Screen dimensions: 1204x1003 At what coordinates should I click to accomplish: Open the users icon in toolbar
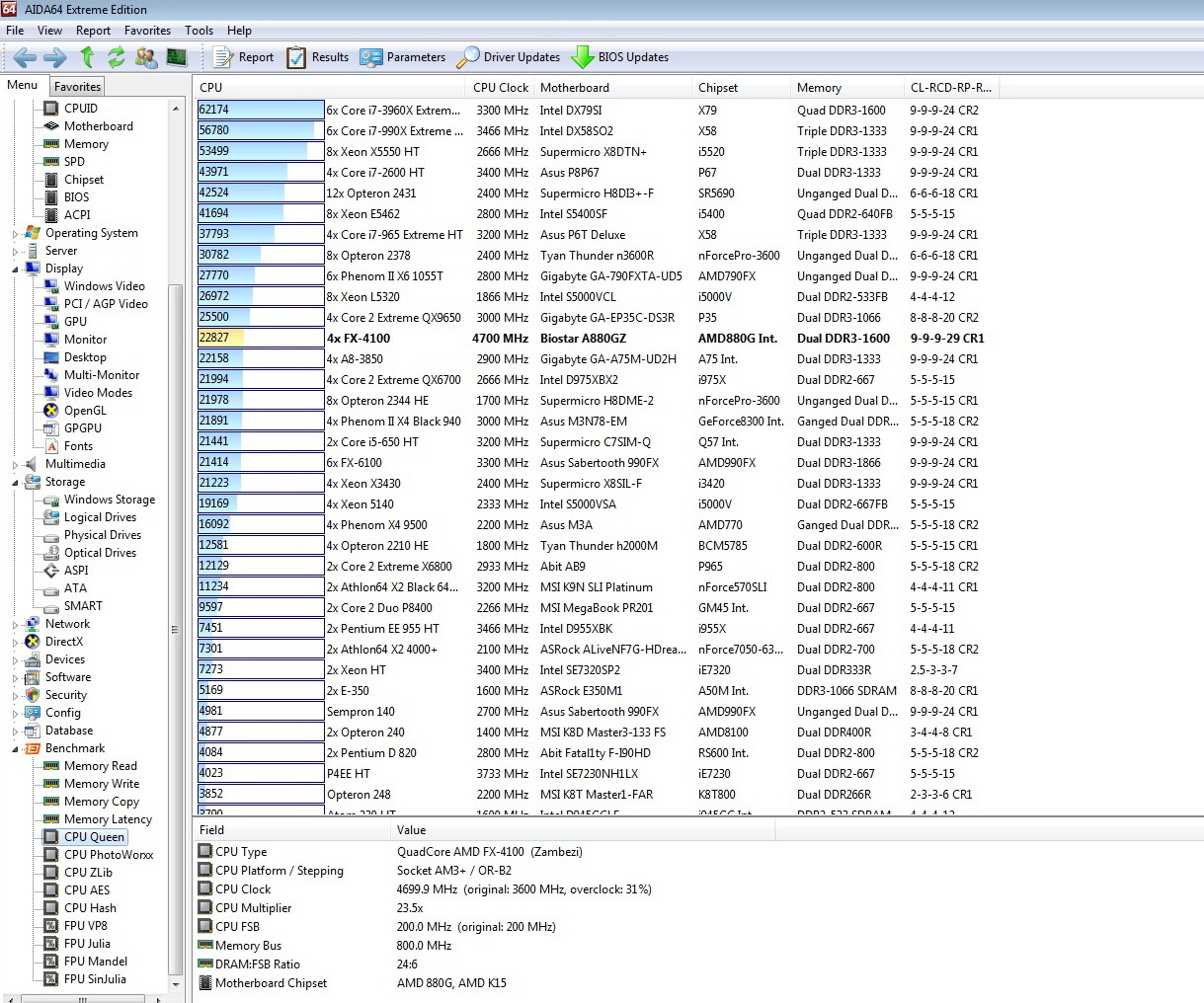pyautogui.click(x=146, y=57)
